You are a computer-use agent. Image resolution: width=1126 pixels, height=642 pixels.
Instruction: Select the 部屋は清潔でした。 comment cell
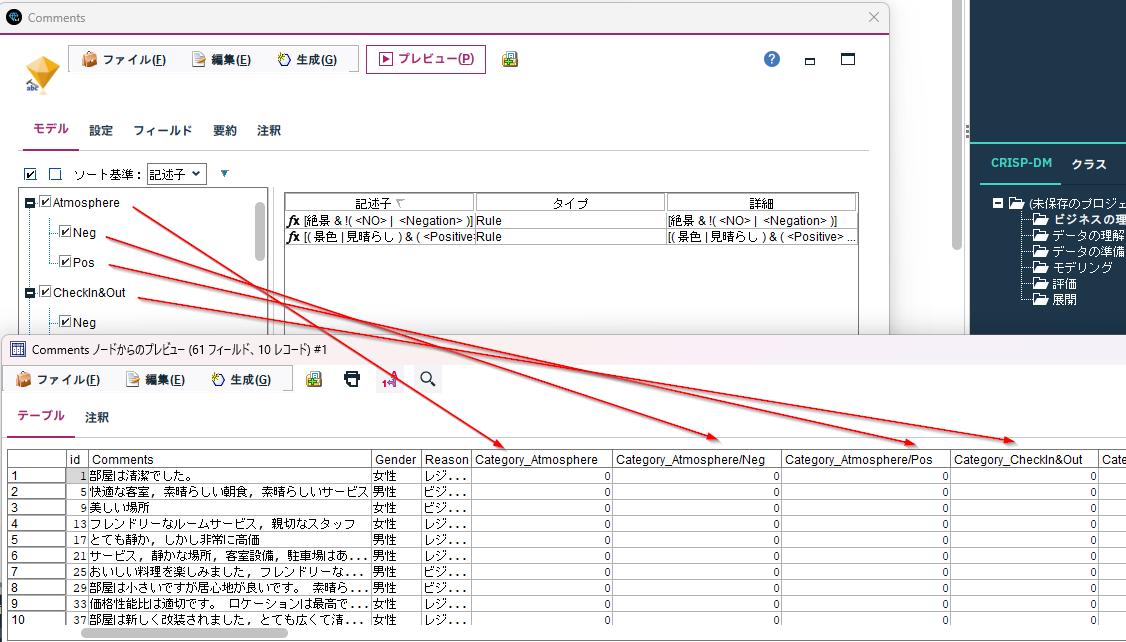(230, 475)
